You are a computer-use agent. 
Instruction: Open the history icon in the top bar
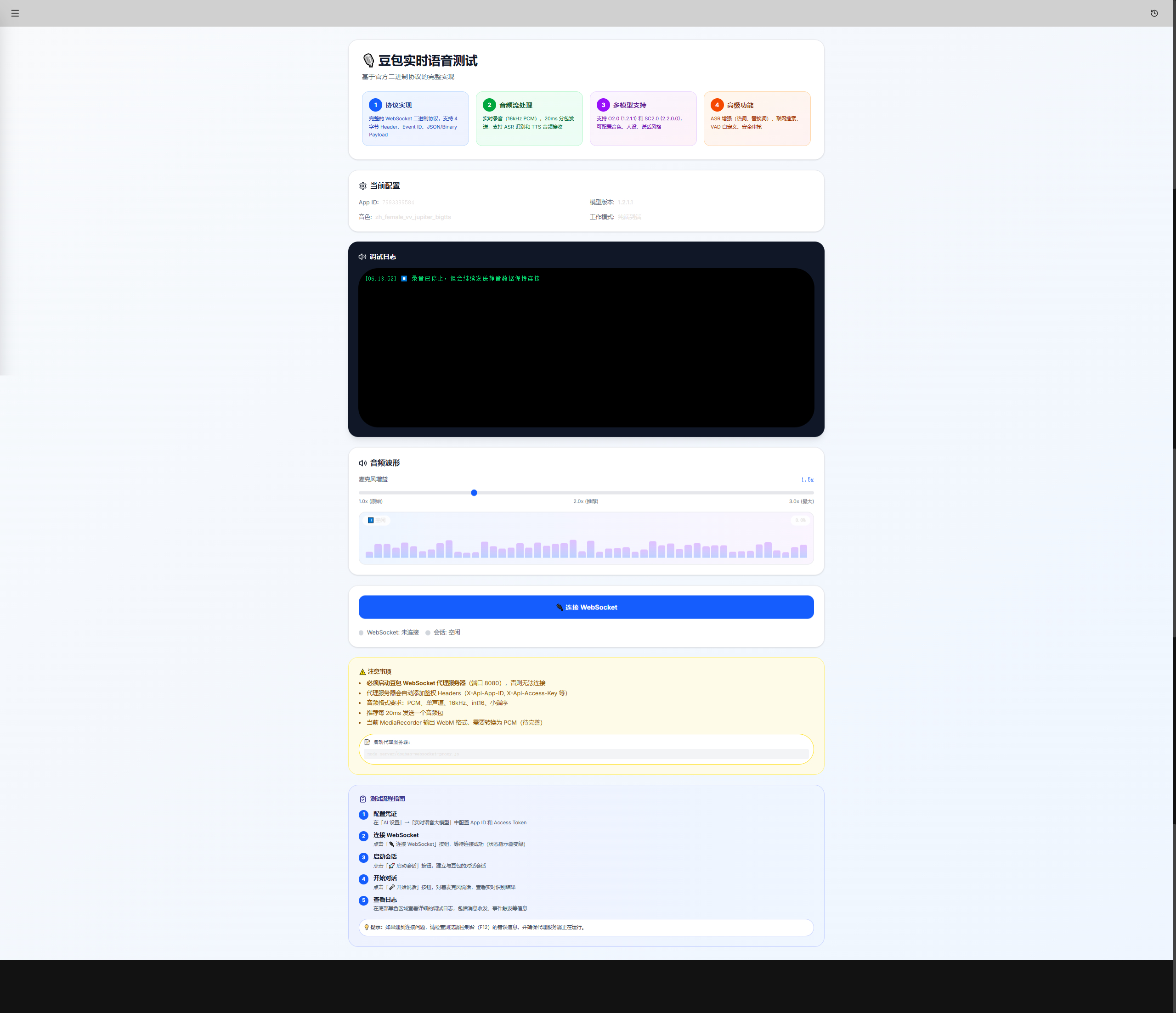1154,13
